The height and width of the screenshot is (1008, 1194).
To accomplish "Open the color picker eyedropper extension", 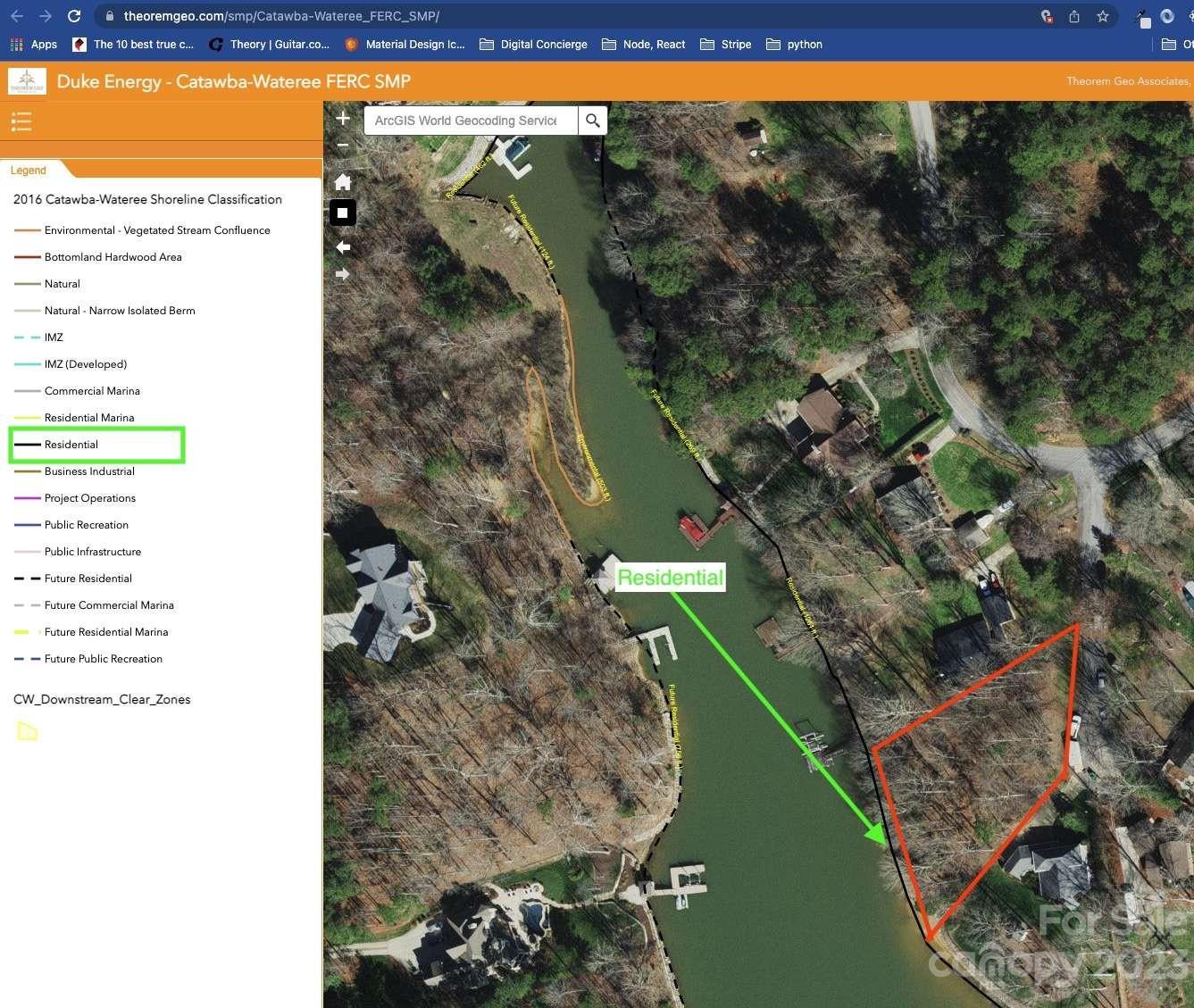I will [x=1142, y=17].
